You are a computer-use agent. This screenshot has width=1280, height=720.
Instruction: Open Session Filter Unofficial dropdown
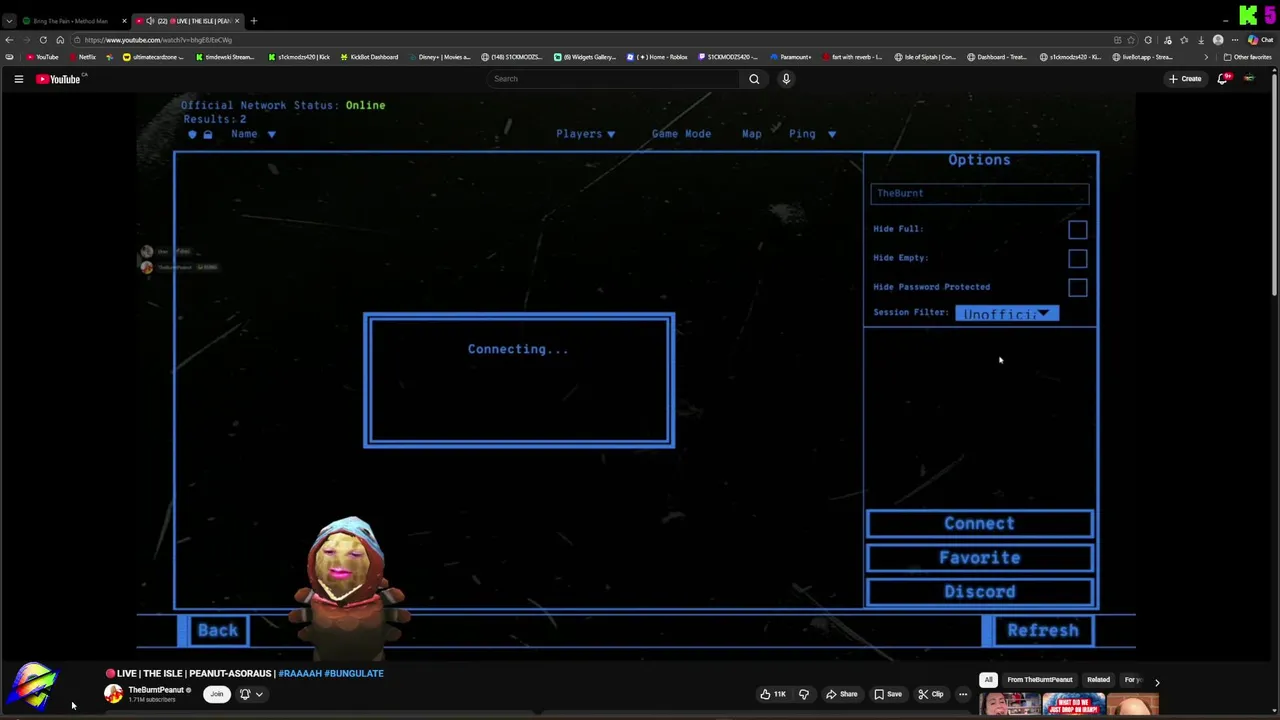pyautogui.click(x=1007, y=314)
